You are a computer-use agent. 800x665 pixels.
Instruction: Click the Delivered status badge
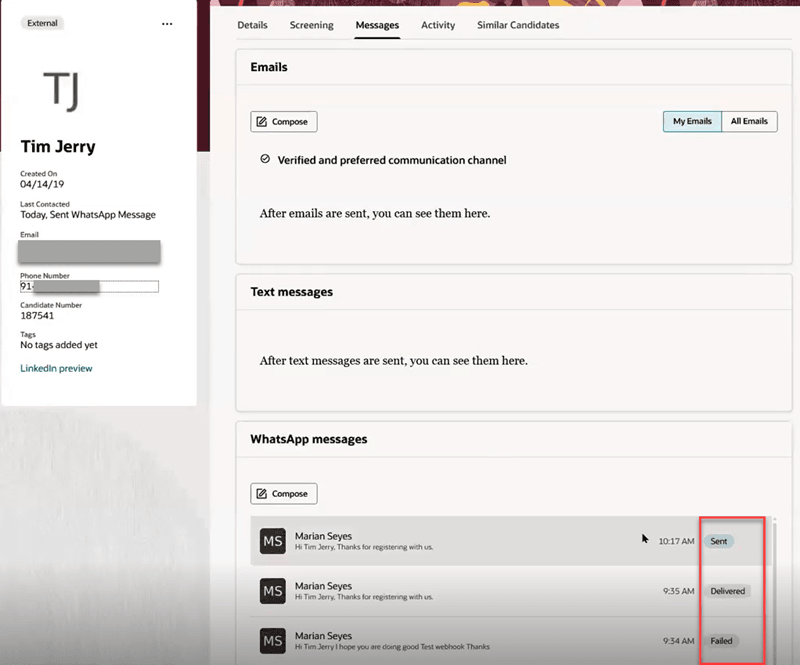(x=728, y=591)
